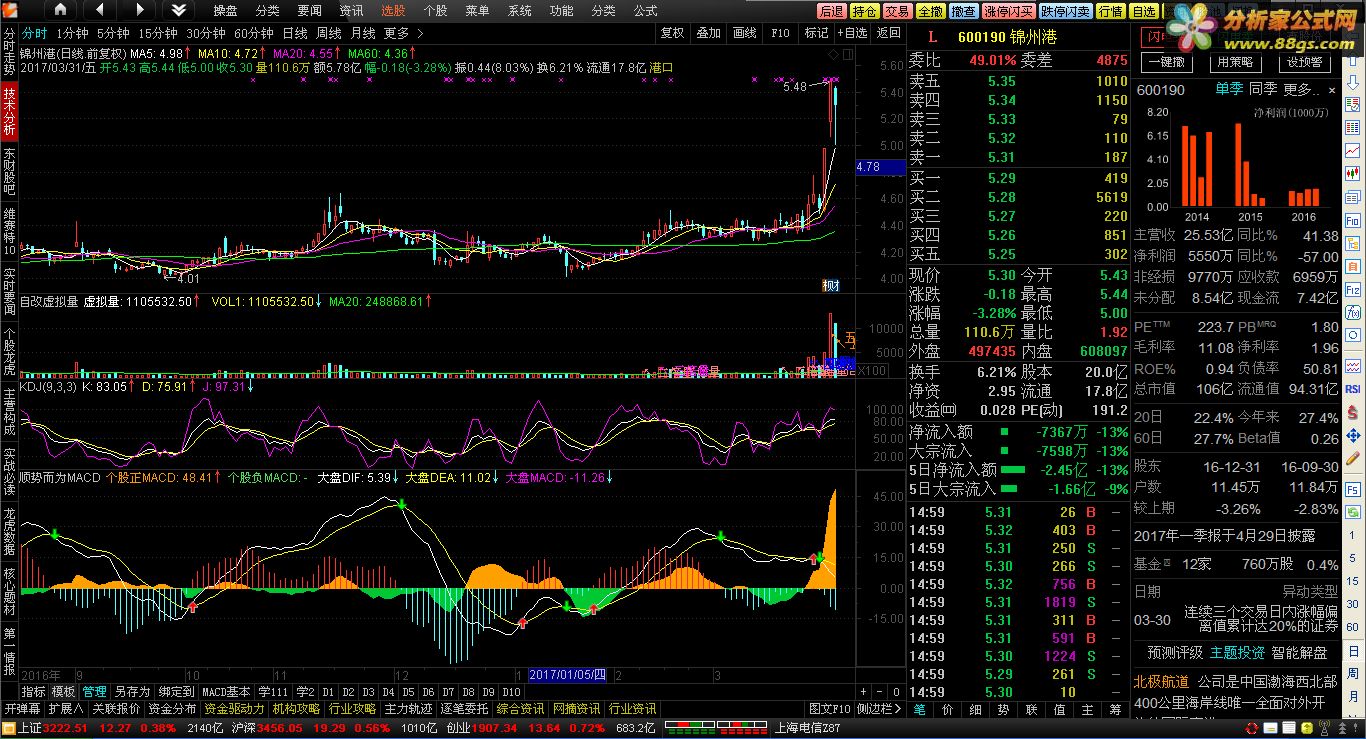Select the D10 template tab
1366x739 pixels.
tap(511, 691)
